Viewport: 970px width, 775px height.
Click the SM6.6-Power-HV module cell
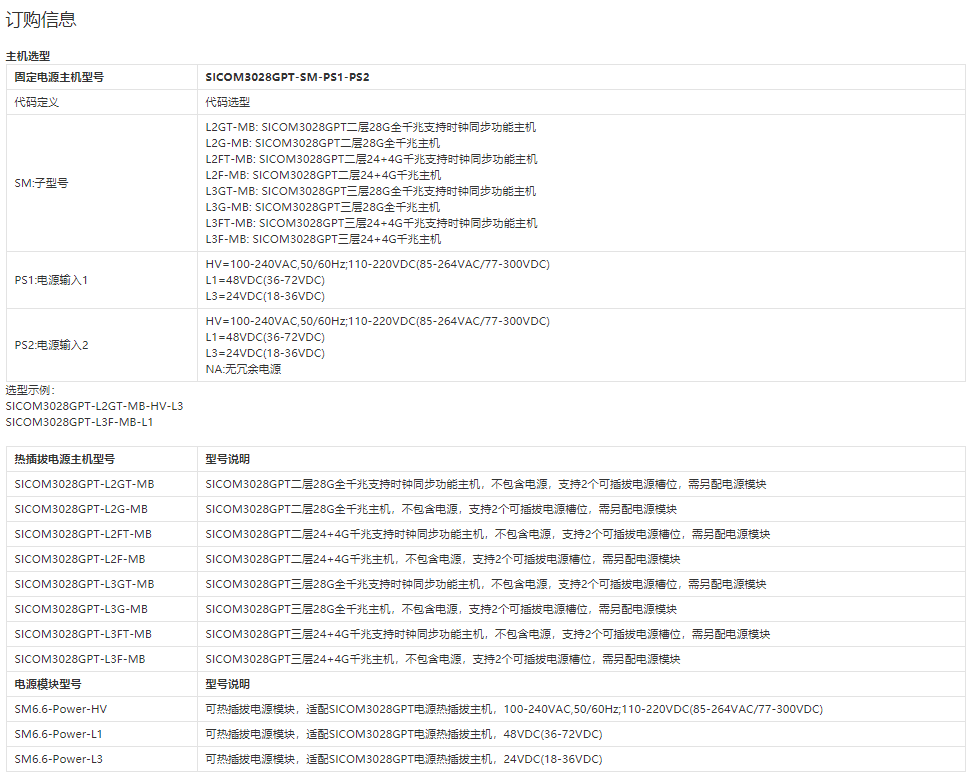61,709
